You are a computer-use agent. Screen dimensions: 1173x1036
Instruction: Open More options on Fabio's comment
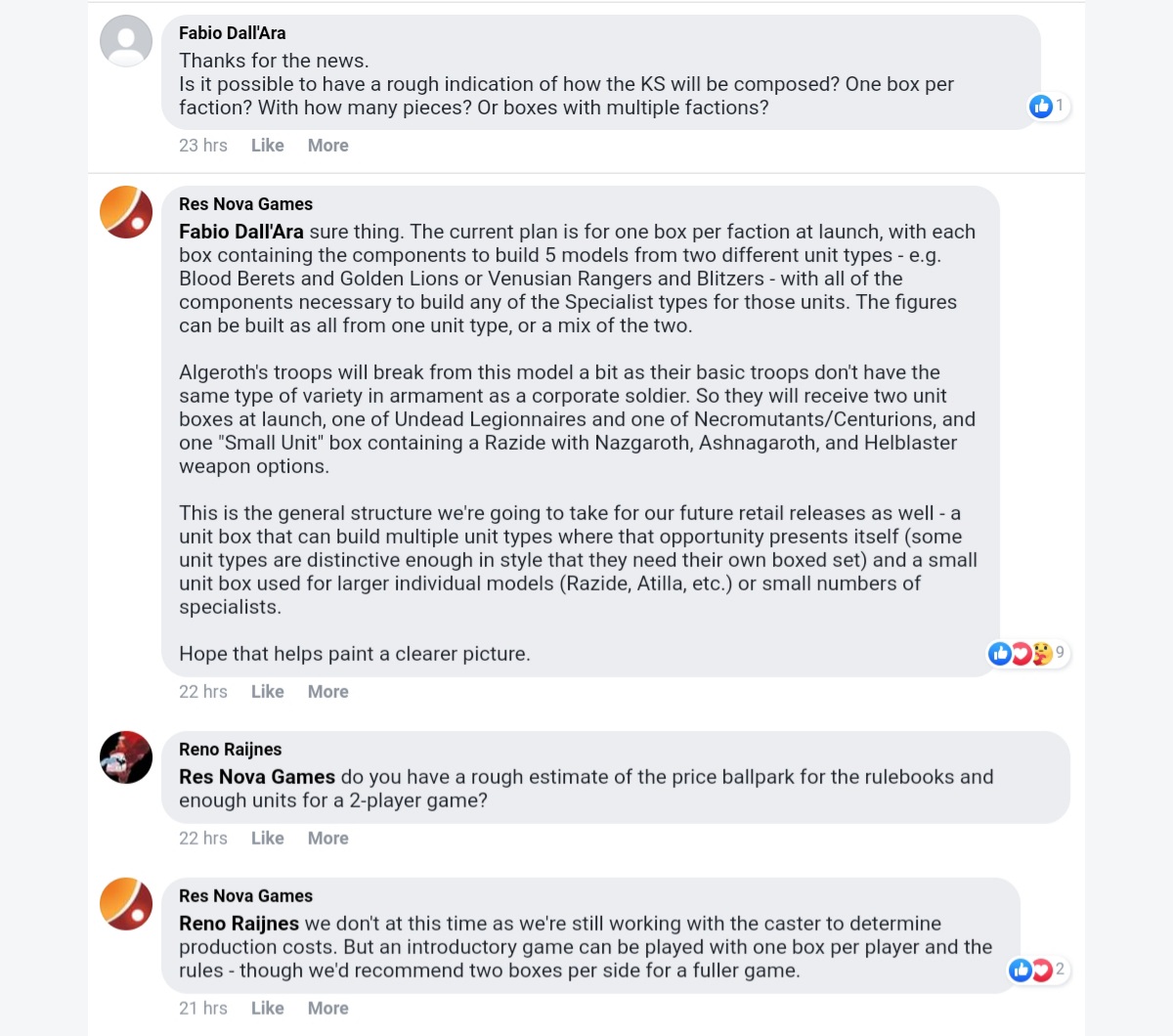[327, 146]
